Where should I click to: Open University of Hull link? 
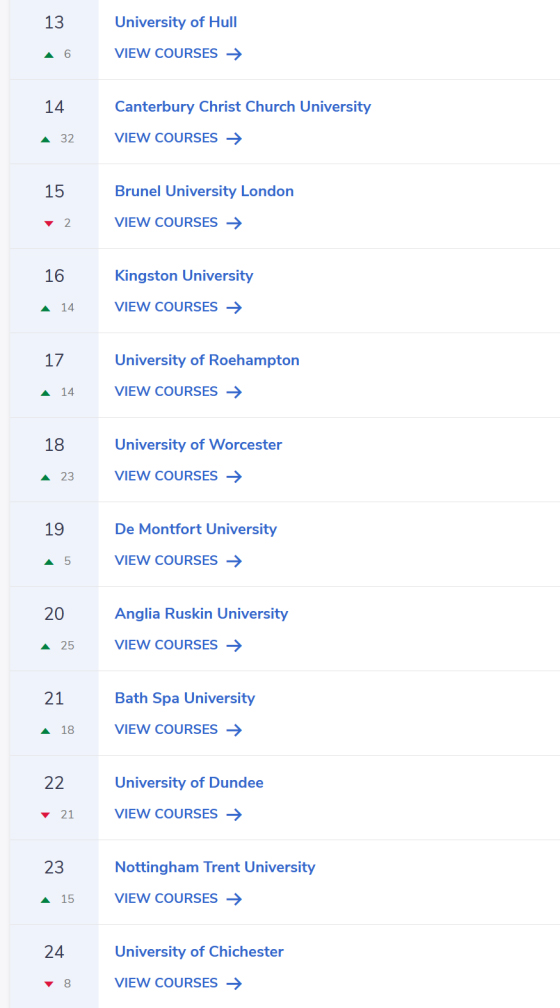tap(176, 22)
